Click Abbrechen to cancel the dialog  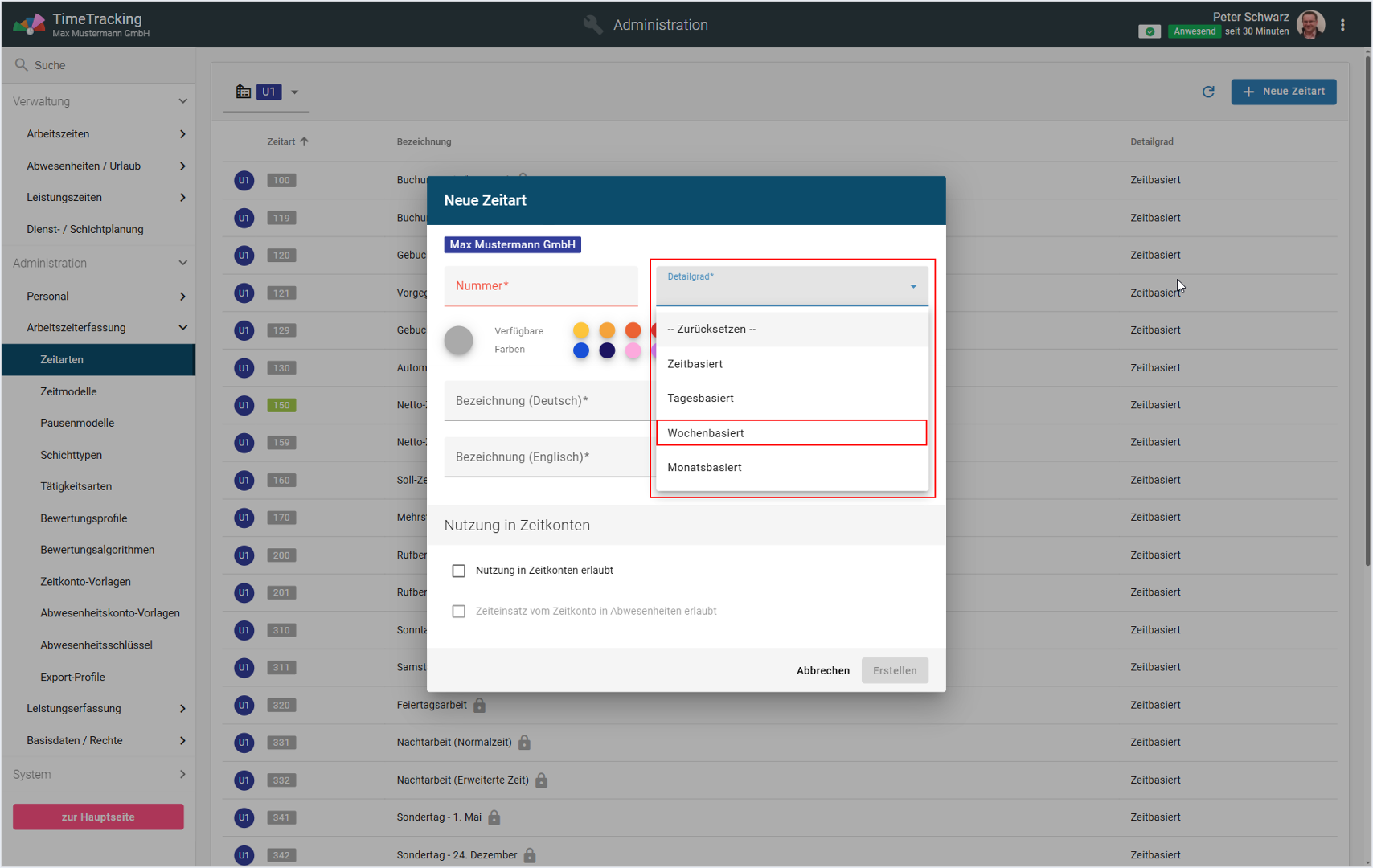(822, 670)
